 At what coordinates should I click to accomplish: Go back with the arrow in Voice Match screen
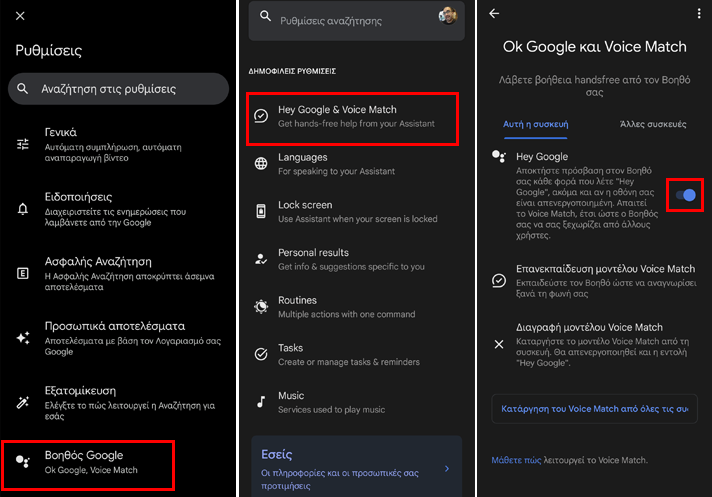[494, 14]
